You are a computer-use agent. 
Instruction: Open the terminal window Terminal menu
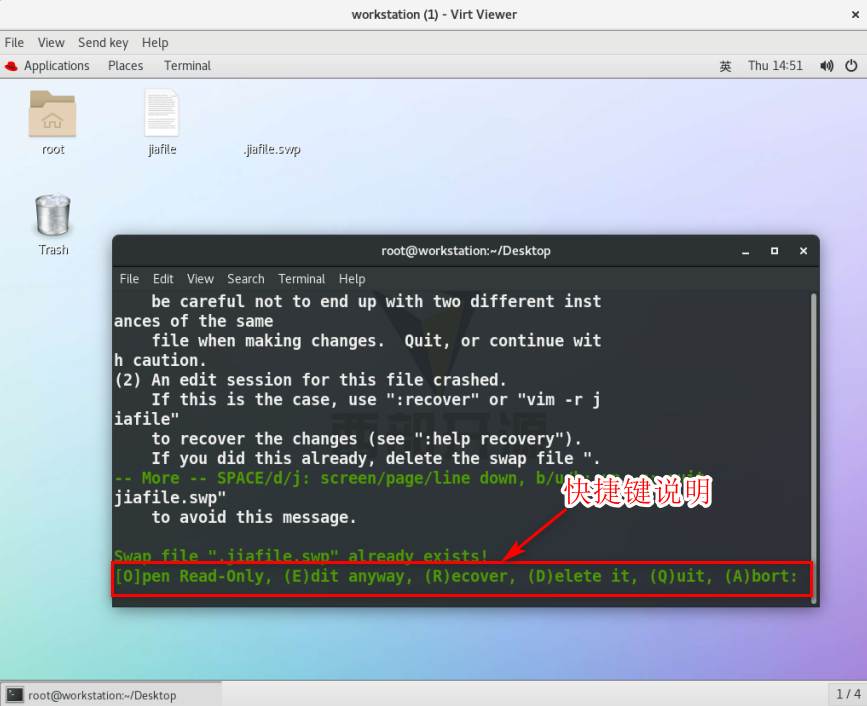(x=301, y=279)
